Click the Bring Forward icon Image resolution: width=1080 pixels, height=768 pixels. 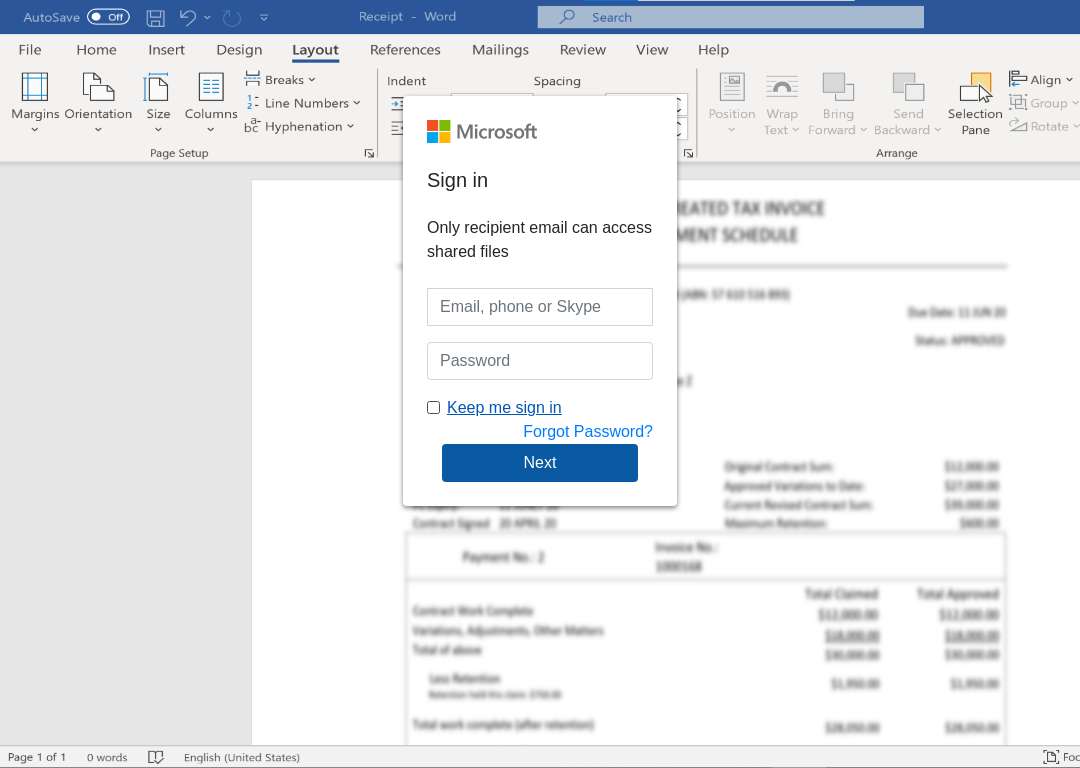(x=838, y=87)
